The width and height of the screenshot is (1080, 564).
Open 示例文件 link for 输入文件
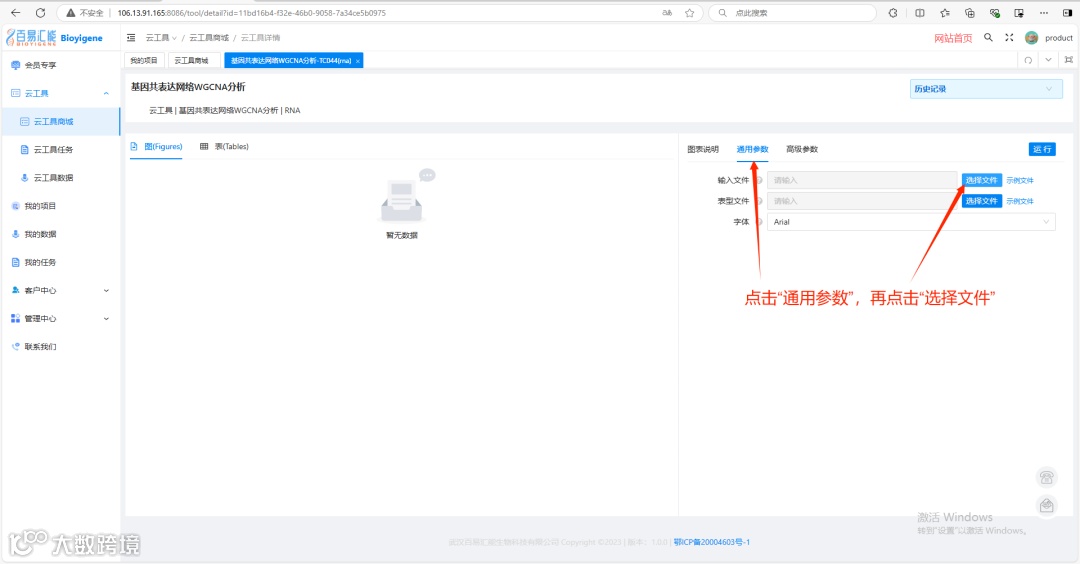click(1019, 180)
